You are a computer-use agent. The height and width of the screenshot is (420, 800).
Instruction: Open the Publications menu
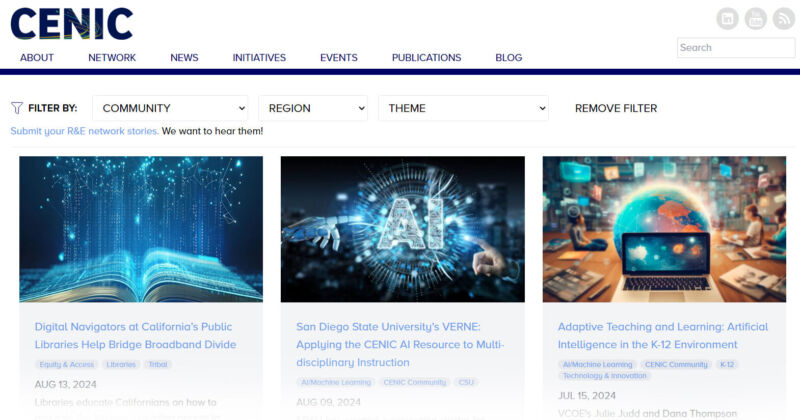tap(426, 58)
